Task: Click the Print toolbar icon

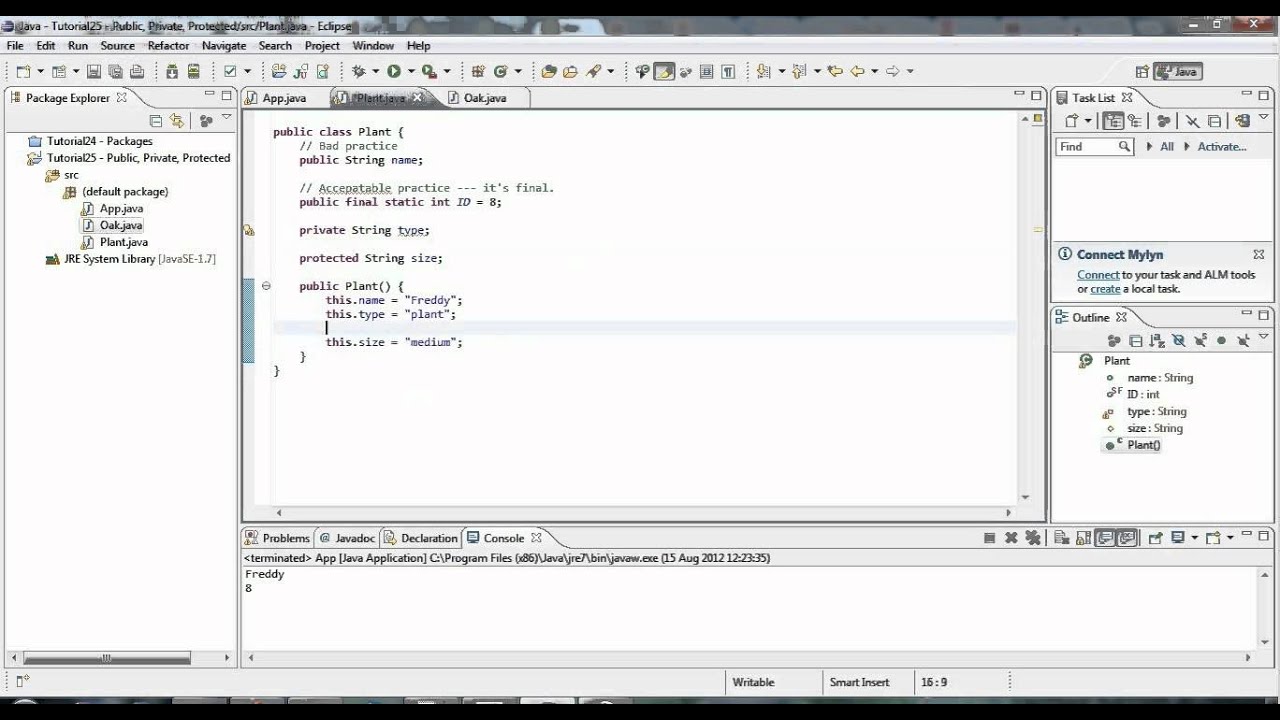Action: tap(137, 71)
